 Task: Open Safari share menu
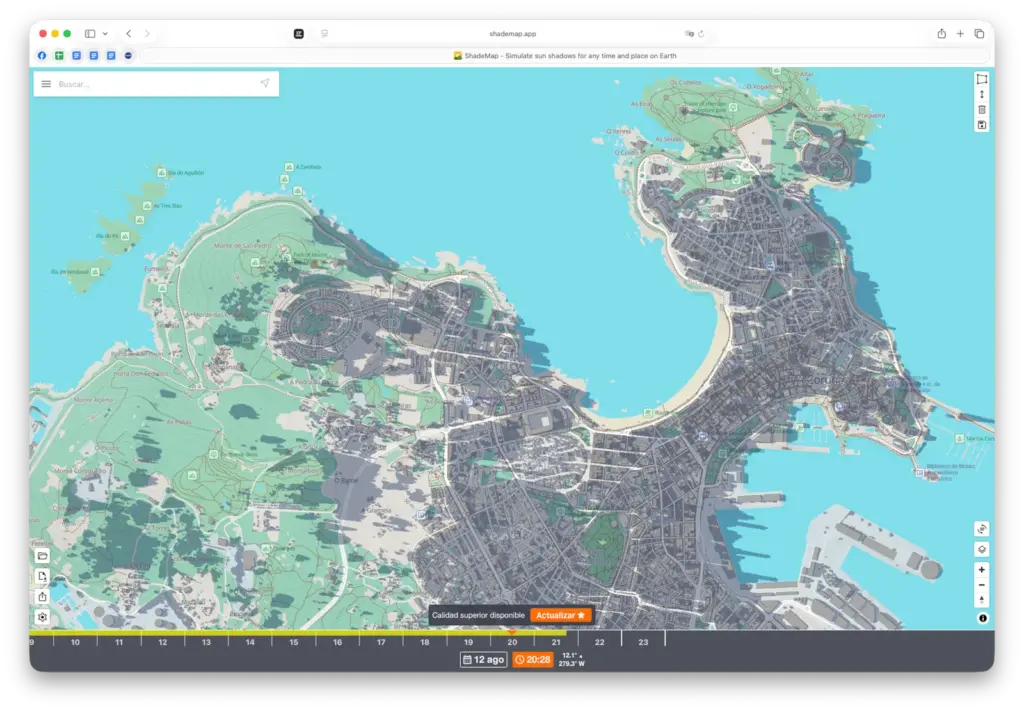click(x=942, y=33)
